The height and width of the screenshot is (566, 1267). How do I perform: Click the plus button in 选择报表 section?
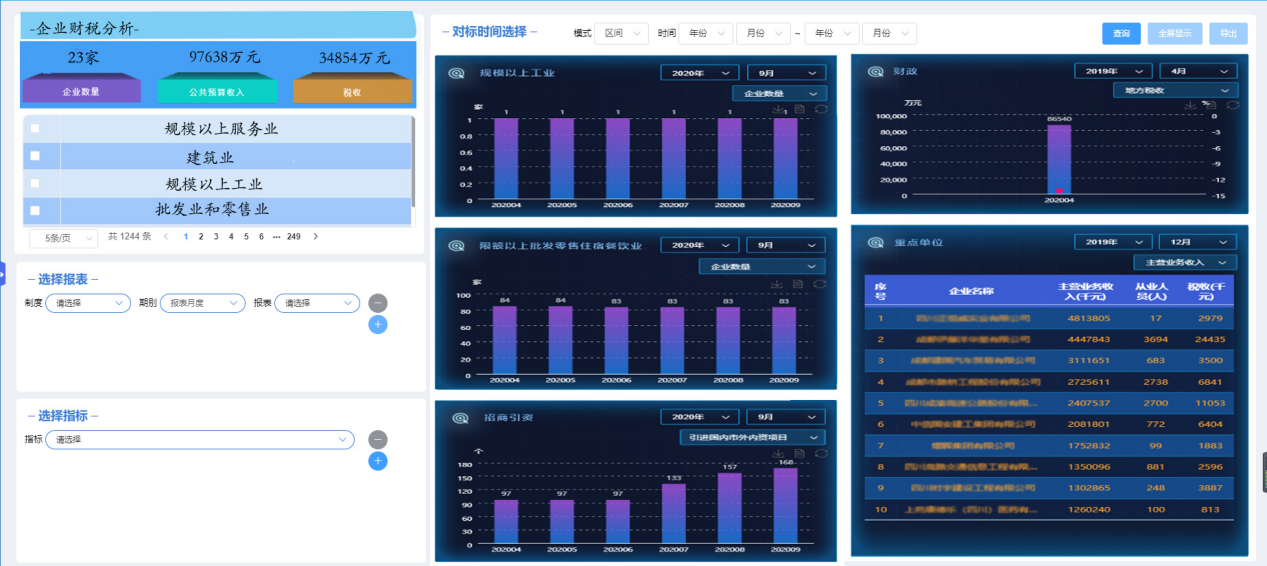pyautogui.click(x=377, y=325)
